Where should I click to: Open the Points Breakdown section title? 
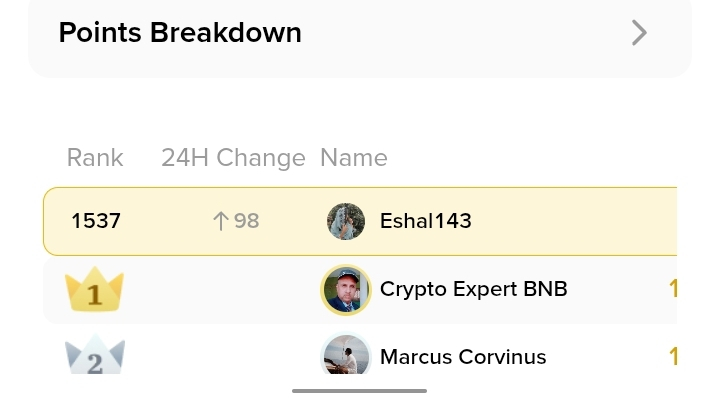point(180,33)
